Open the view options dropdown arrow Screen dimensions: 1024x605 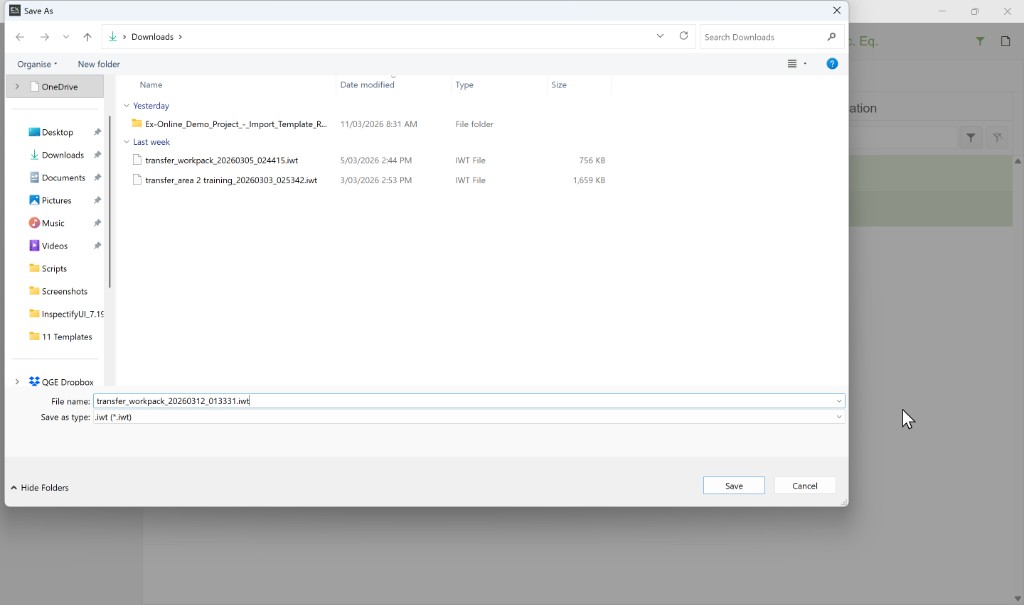pyautogui.click(x=805, y=64)
